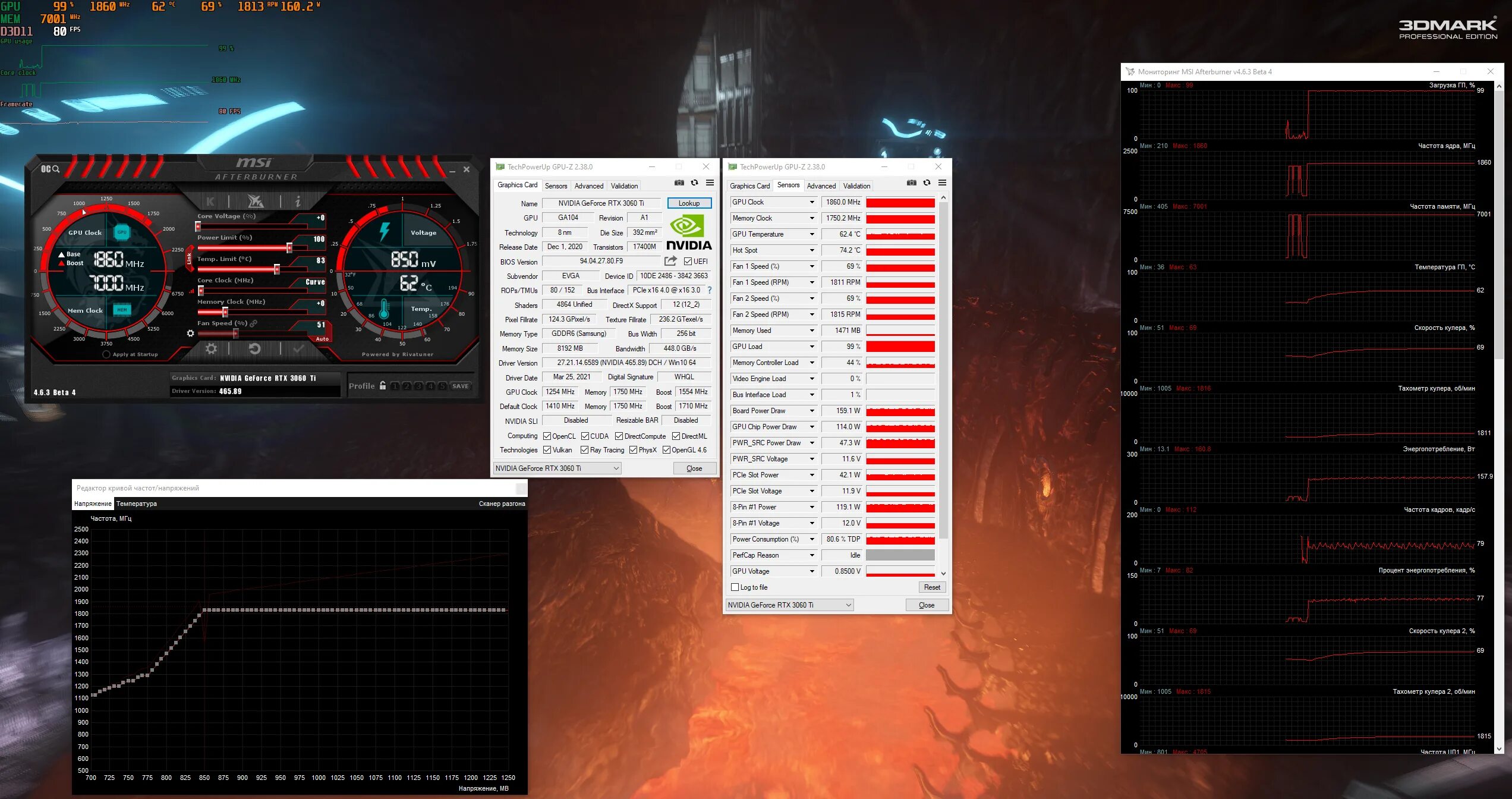Click the thermometer temperature icon

coord(384,309)
